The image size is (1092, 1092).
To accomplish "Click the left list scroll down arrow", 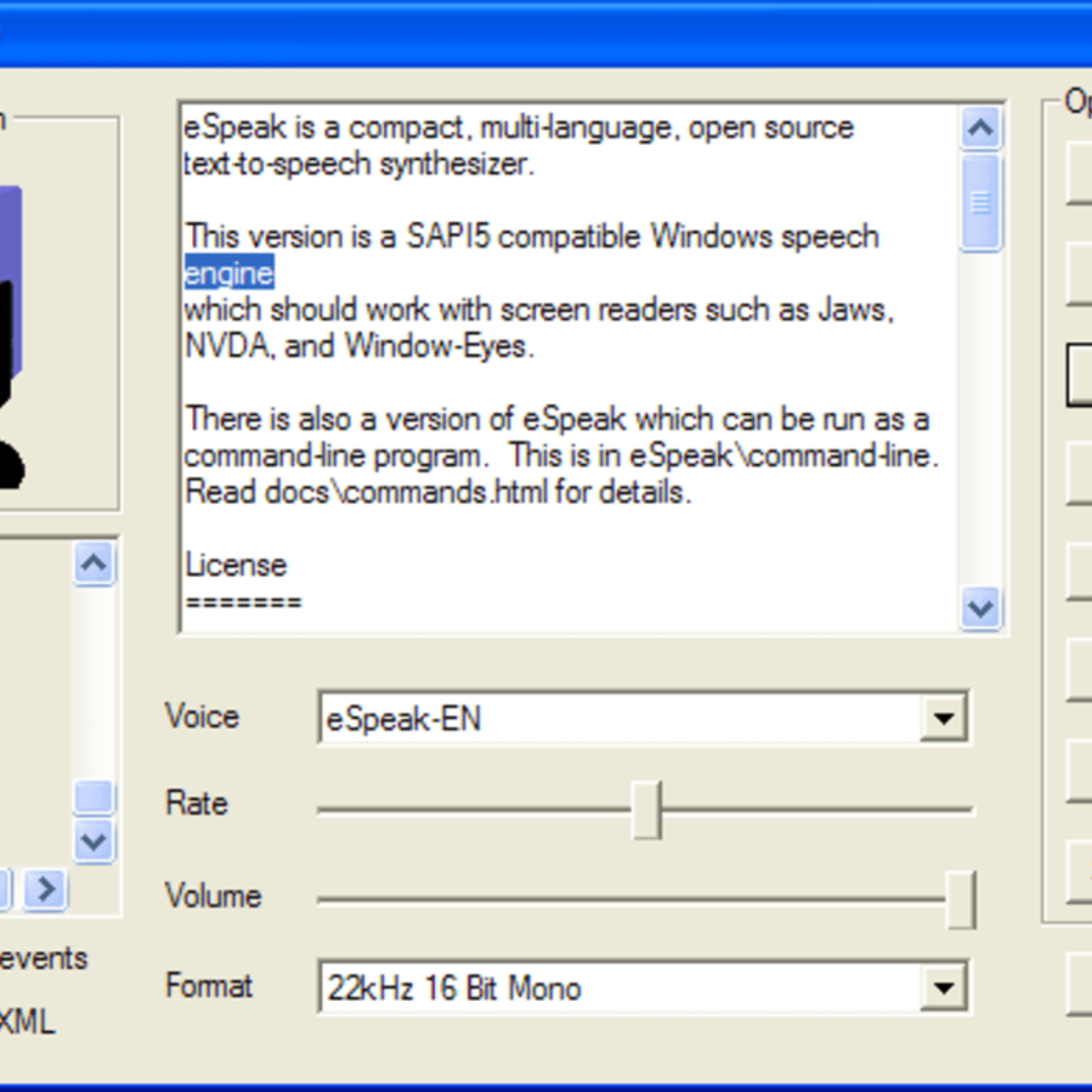I will 94,840.
